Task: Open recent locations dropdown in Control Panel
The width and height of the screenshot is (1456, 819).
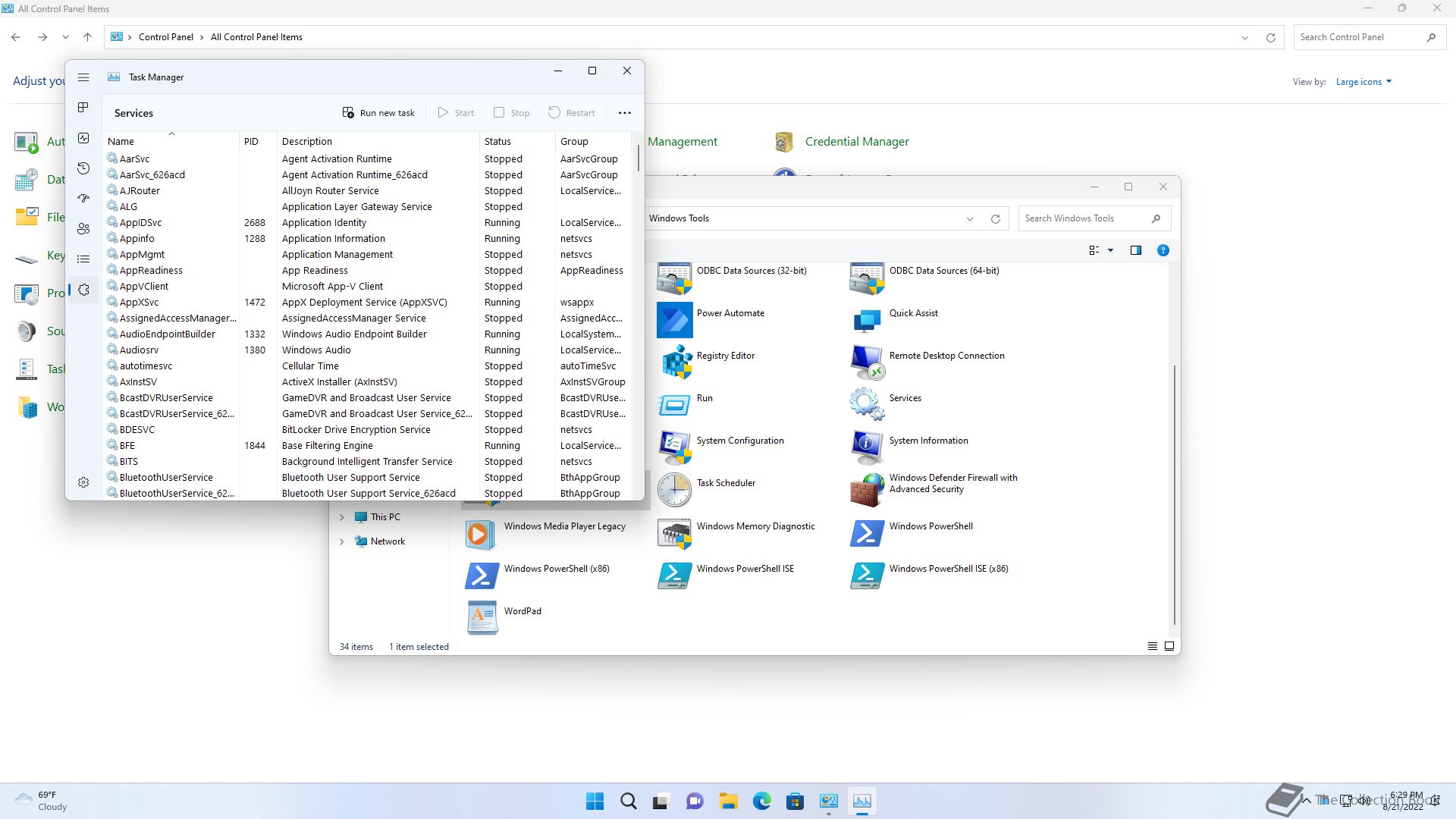Action: pyautogui.click(x=65, y=37)
